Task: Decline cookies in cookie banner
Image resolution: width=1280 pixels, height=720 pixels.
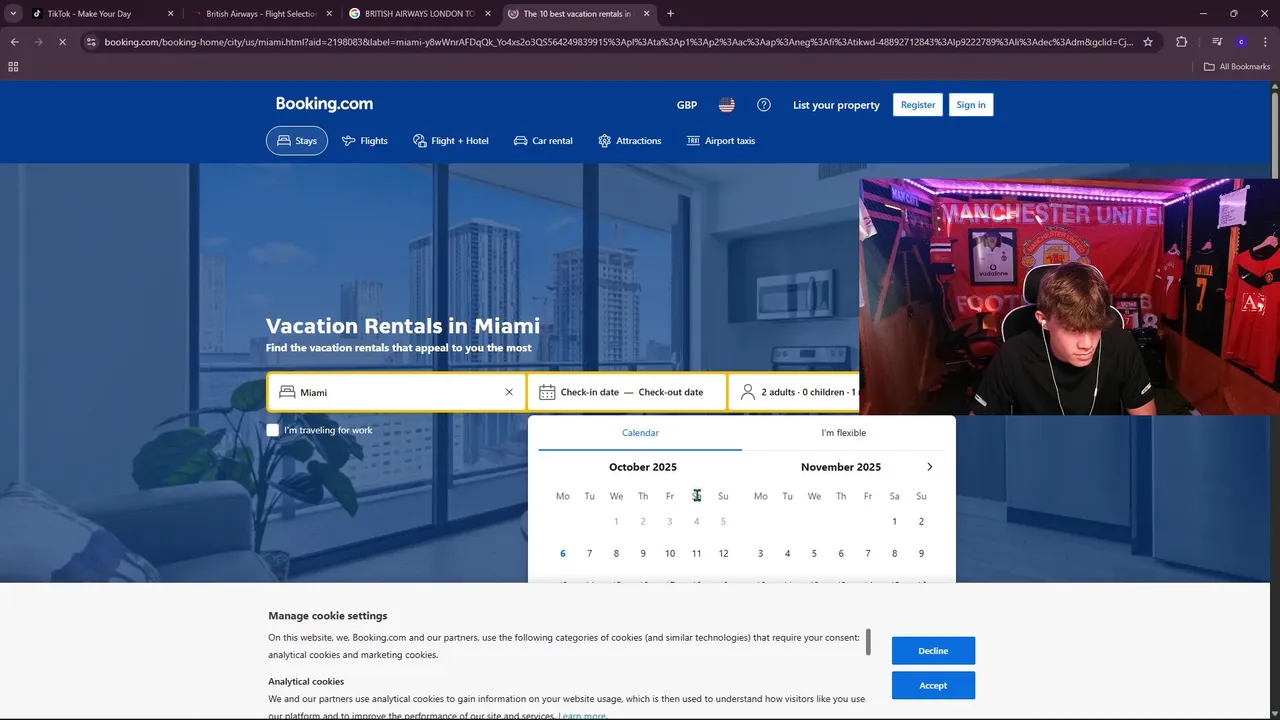Action: [x=933, y=651]
